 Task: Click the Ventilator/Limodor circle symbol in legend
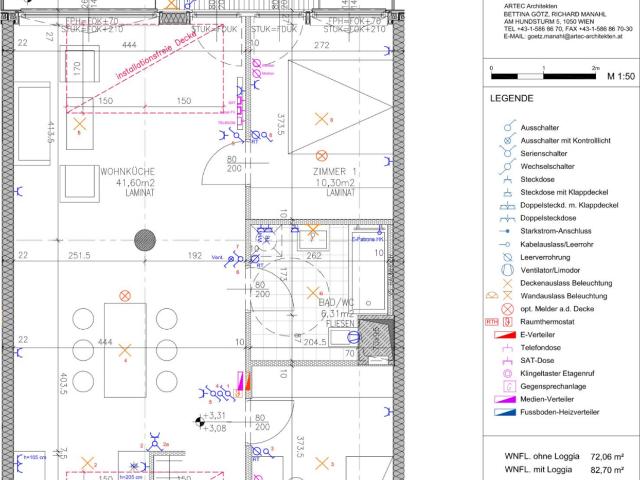pyautogui.click(x=507, y=270)
